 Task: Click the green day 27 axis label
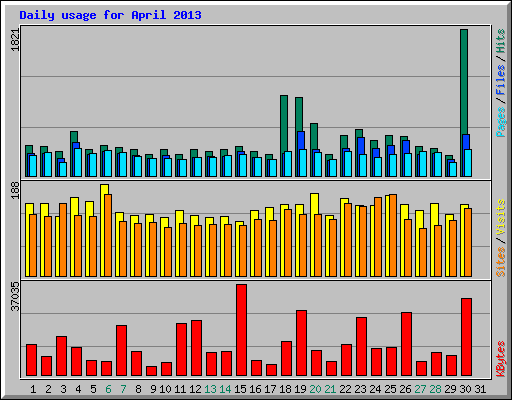(x=420, y=389)
